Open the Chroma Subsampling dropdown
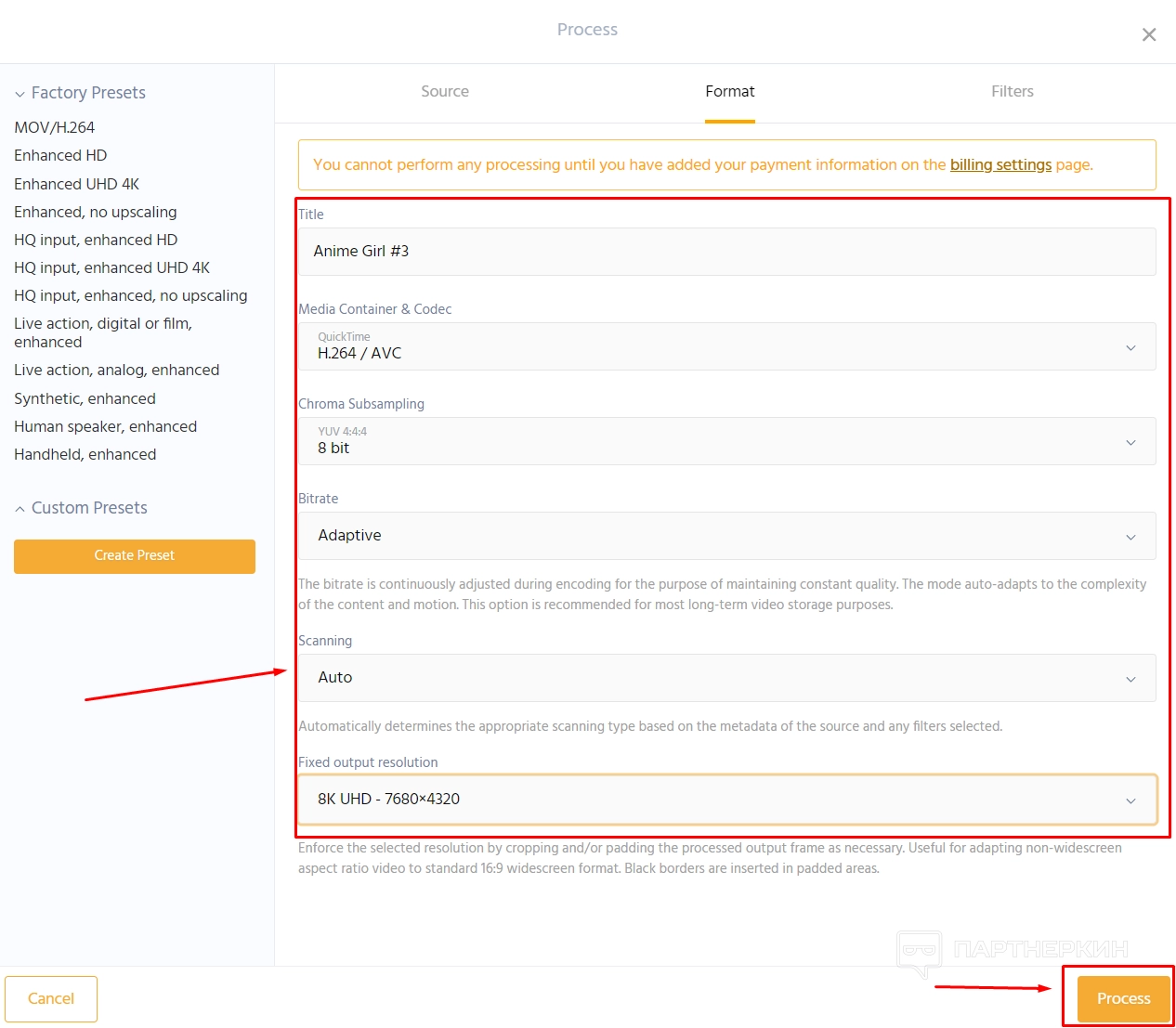The image size is (1176, 1028). tap(726, 441)
